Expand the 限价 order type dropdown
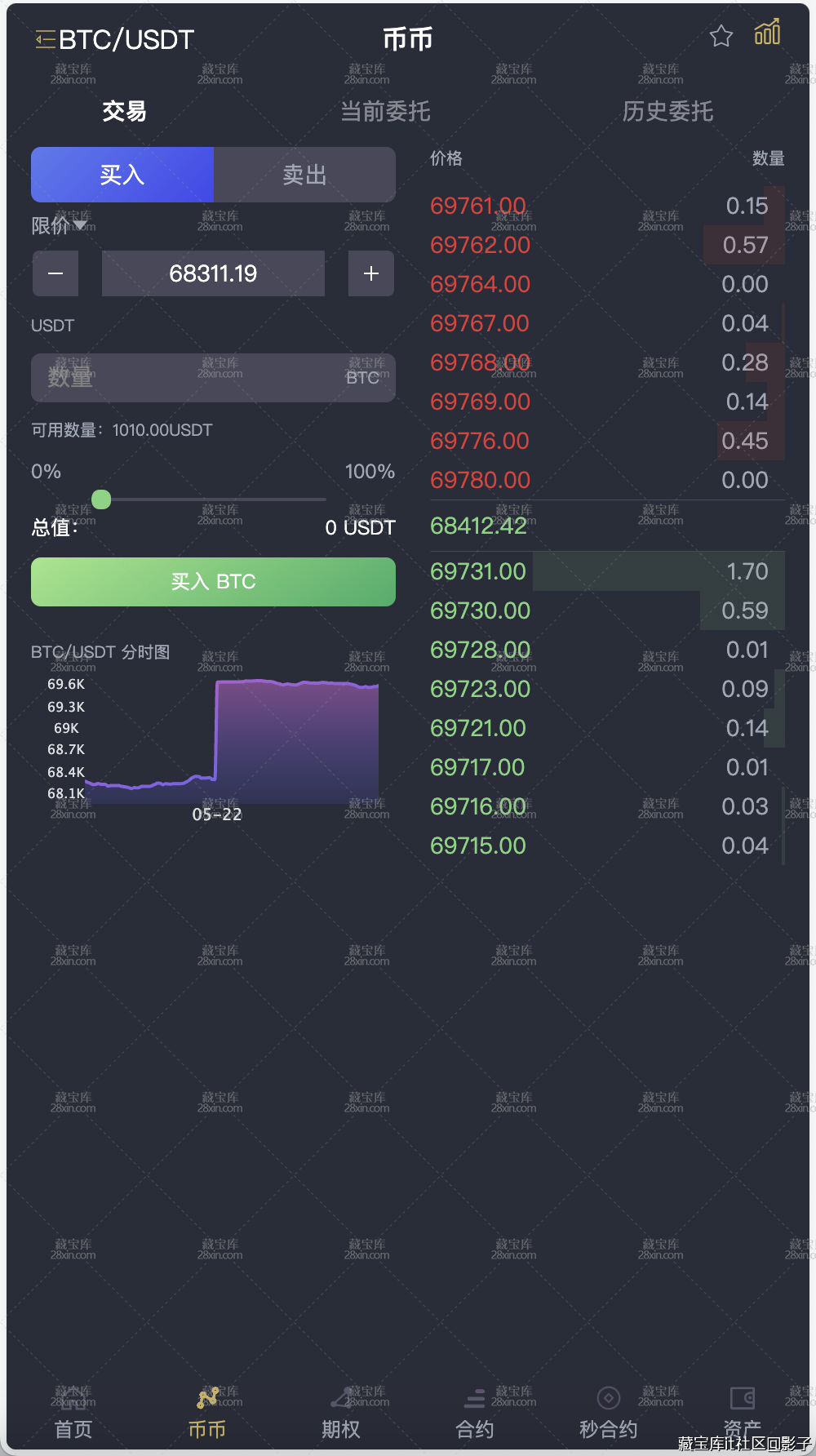Image resolution: width=816 pixels, height=1456 pixels. 59,225
